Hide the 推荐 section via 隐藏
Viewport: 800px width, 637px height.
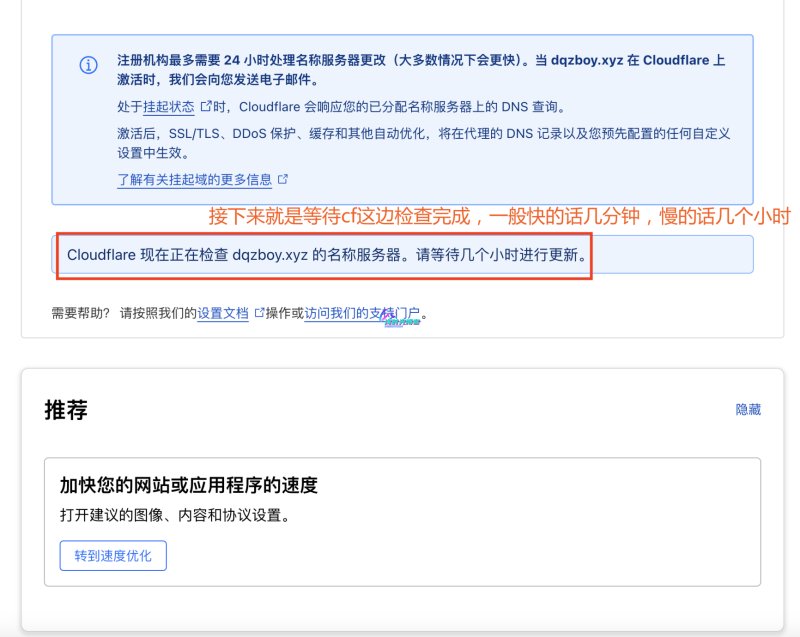[748, 410]
